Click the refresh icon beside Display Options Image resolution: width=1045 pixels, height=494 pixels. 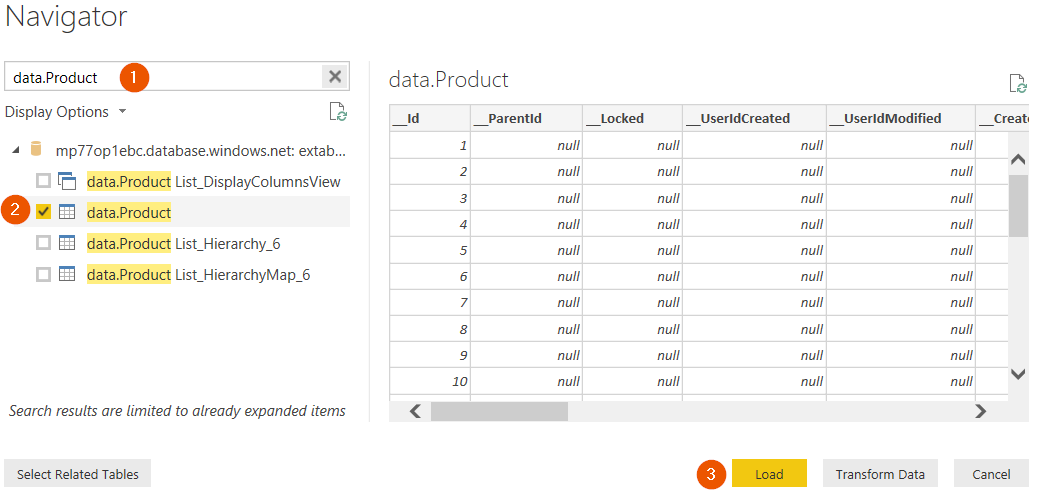(339, 111)
